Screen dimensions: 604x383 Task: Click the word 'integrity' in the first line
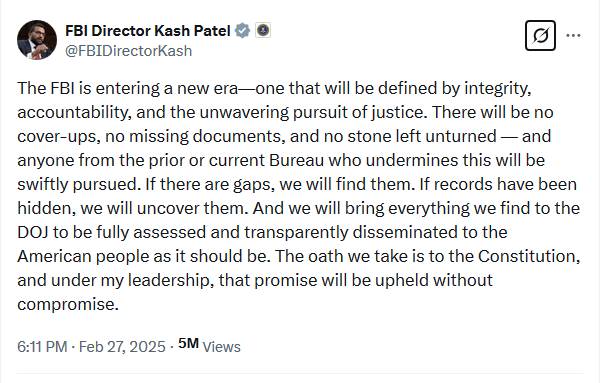[496, 89]
